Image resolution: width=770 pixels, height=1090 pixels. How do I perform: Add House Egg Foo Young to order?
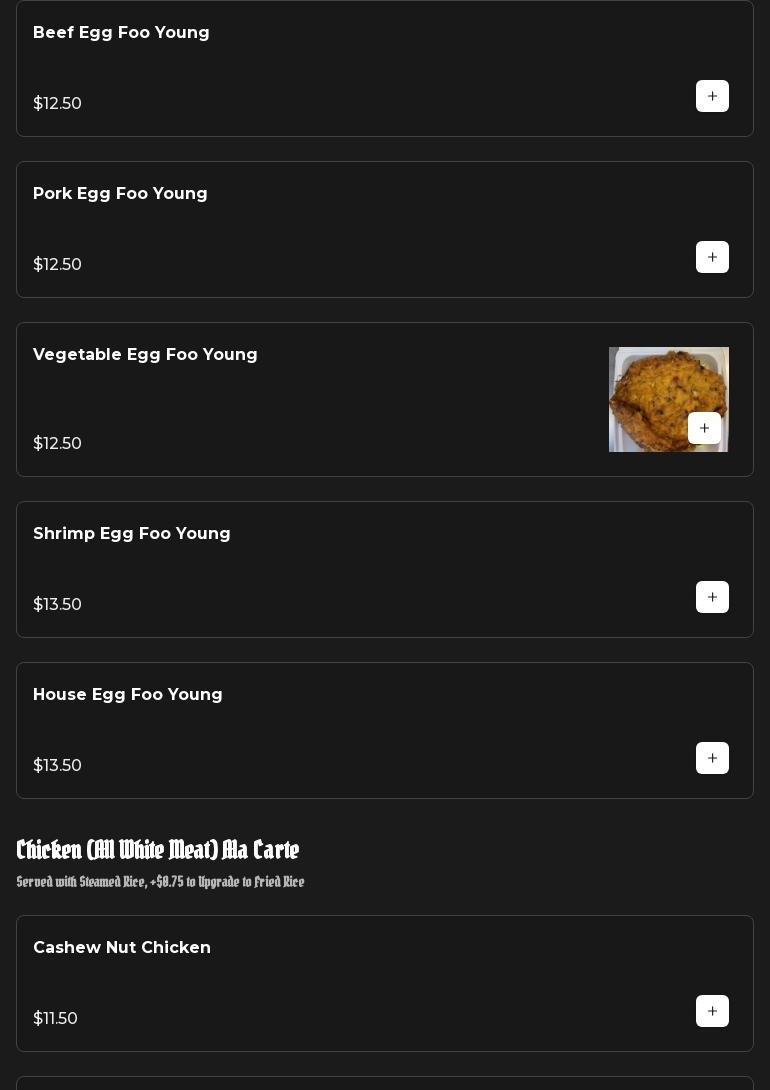(712, 758)
